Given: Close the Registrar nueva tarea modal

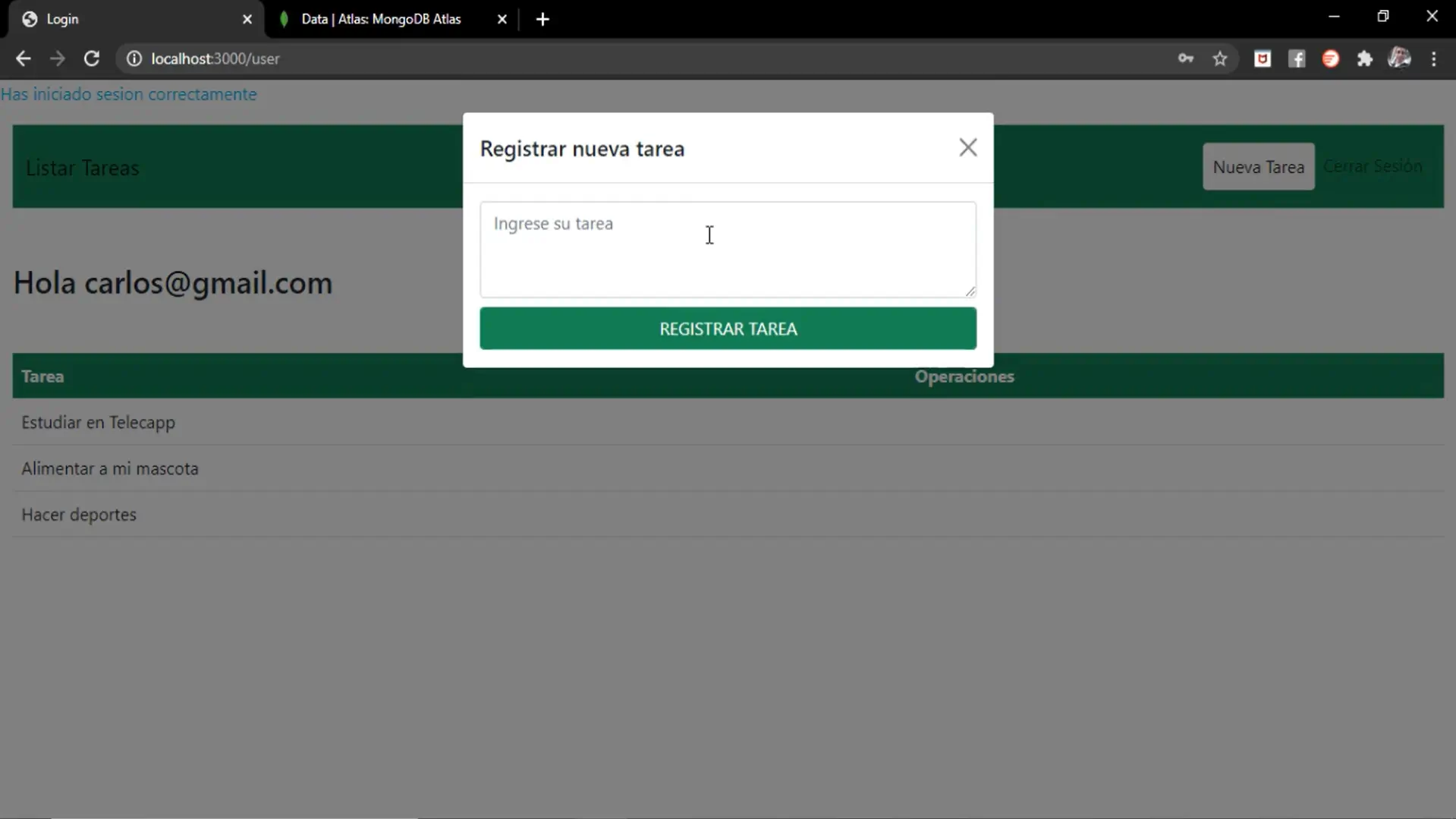Looking at the screenshot, I should click(967, 147).
